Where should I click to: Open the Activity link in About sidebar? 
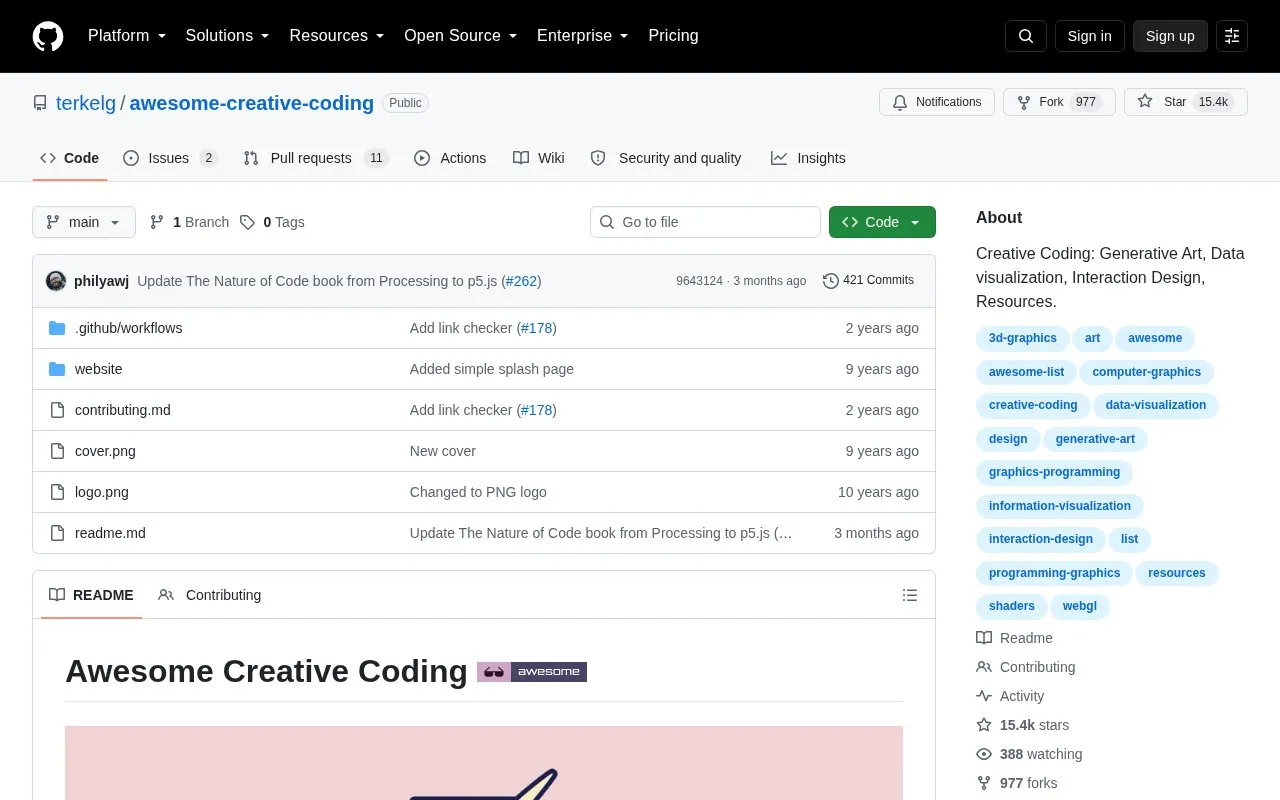(1011, 696)
